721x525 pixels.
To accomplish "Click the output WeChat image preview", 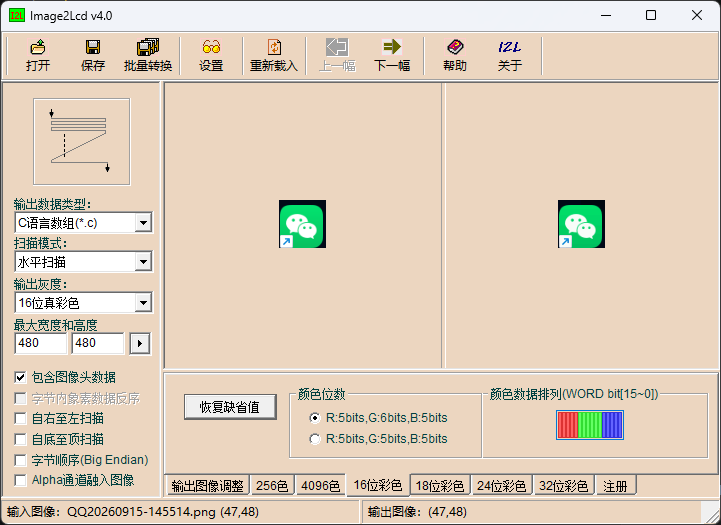I will [x=581, y=224].
